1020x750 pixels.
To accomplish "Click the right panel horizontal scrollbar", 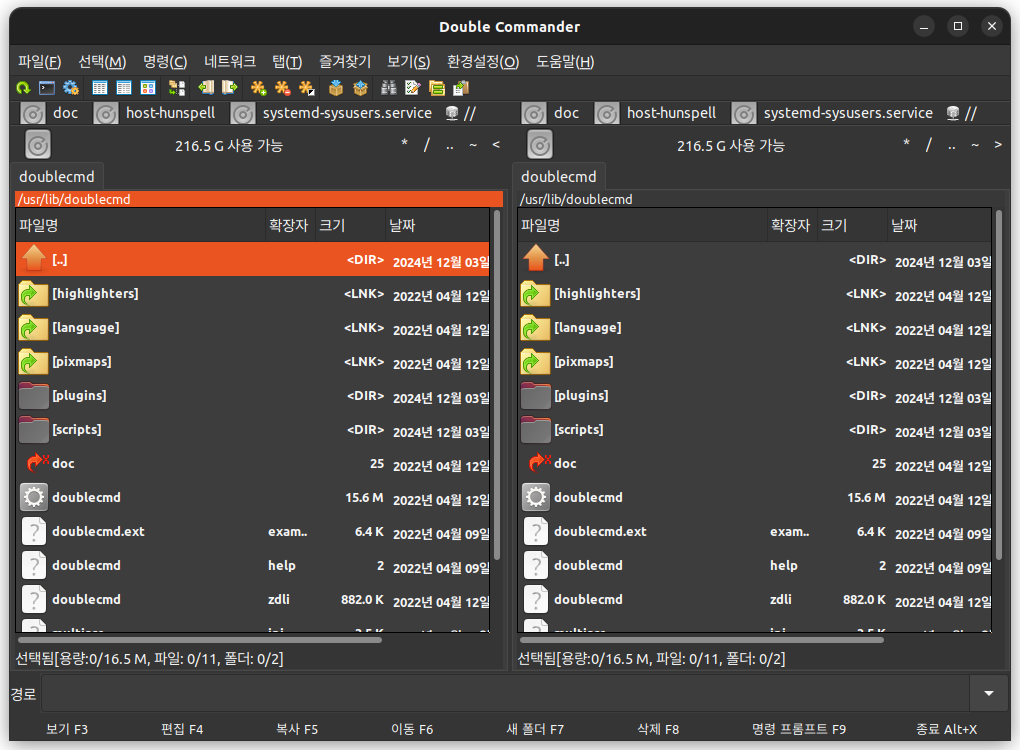I will pos(701,640).
